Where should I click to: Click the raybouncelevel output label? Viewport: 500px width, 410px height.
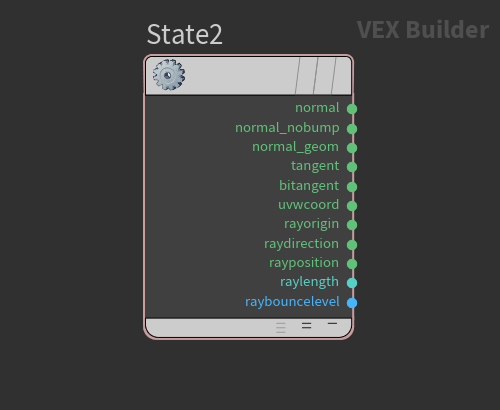(x=292, y=302)
